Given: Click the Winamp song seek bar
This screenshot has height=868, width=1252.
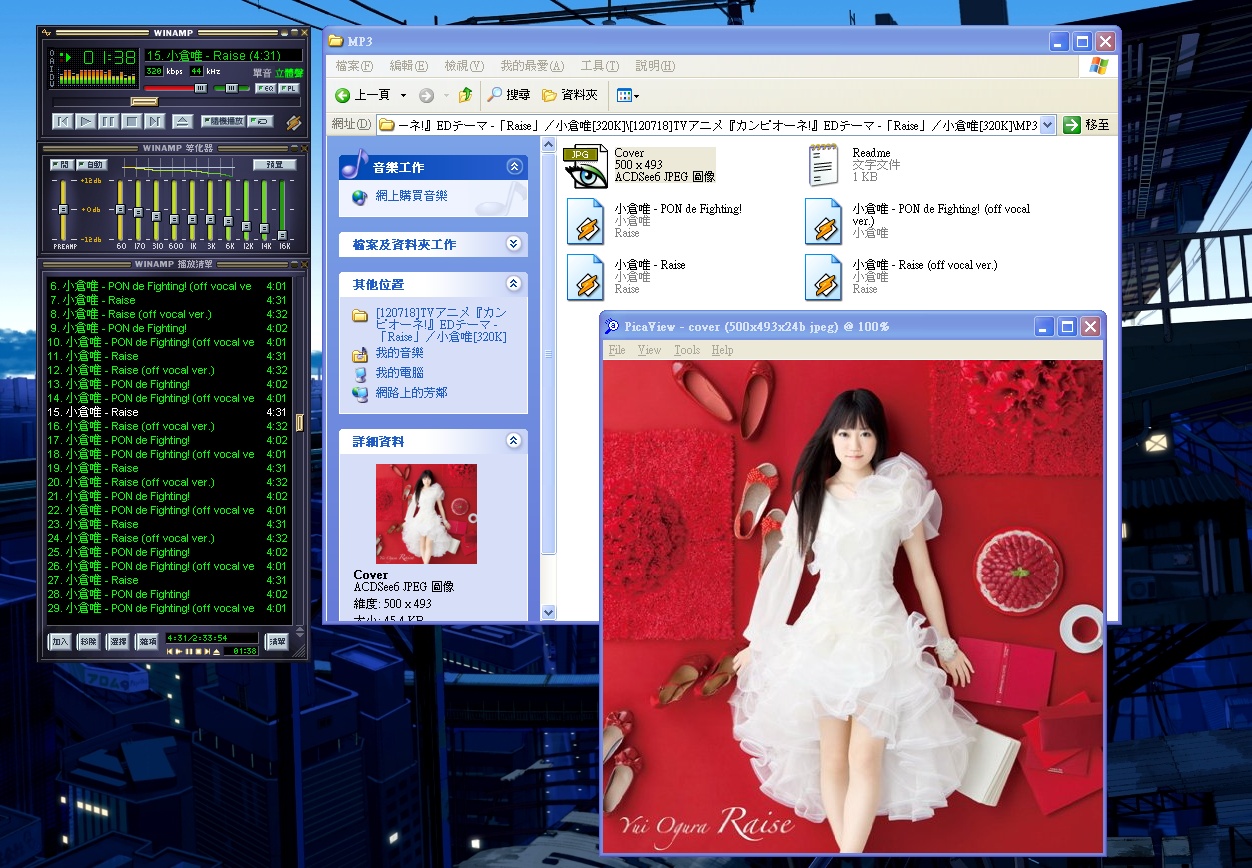Looking at the screenshot, I should 176,101.
